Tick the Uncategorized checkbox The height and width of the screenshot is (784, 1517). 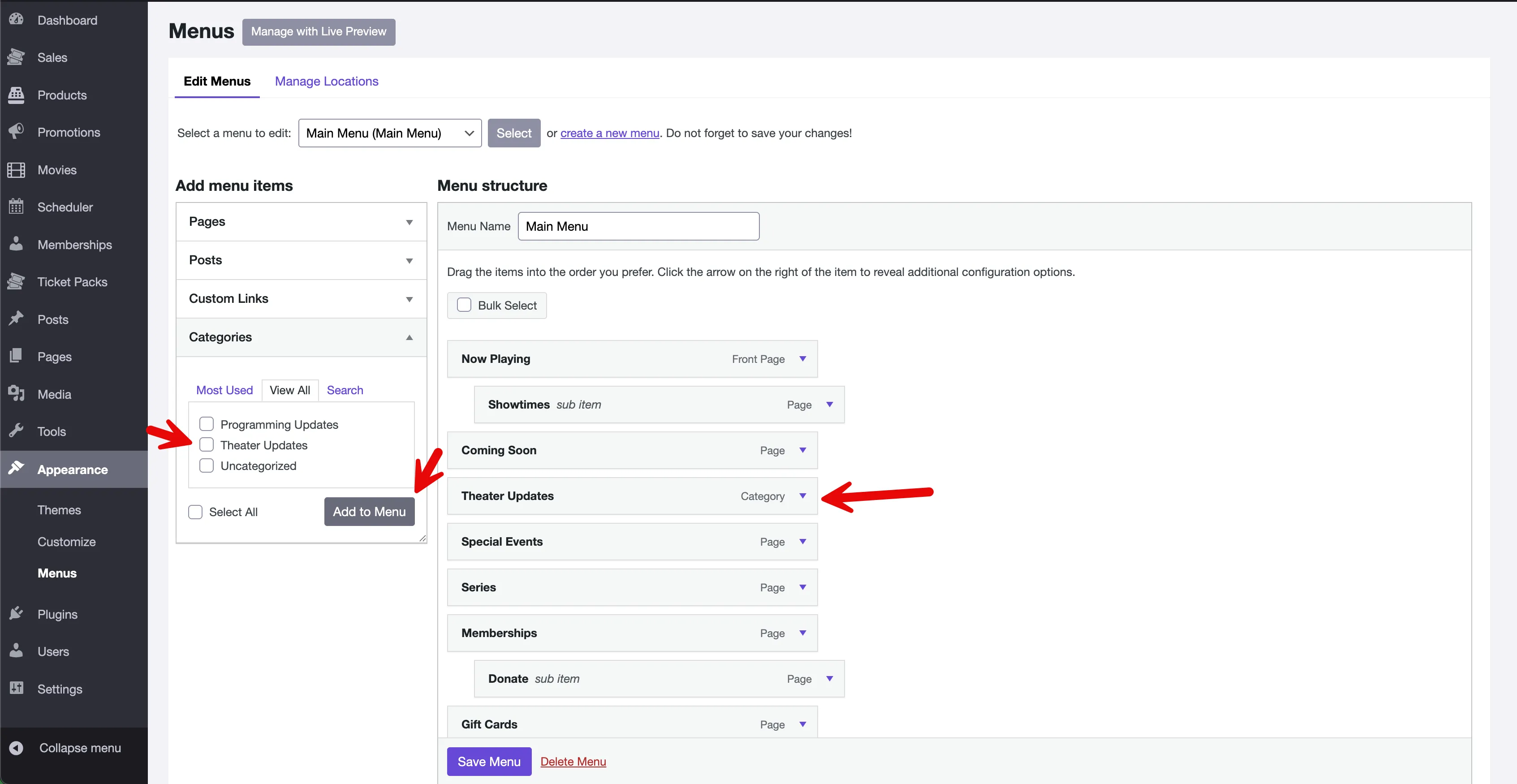coord(207,465)
